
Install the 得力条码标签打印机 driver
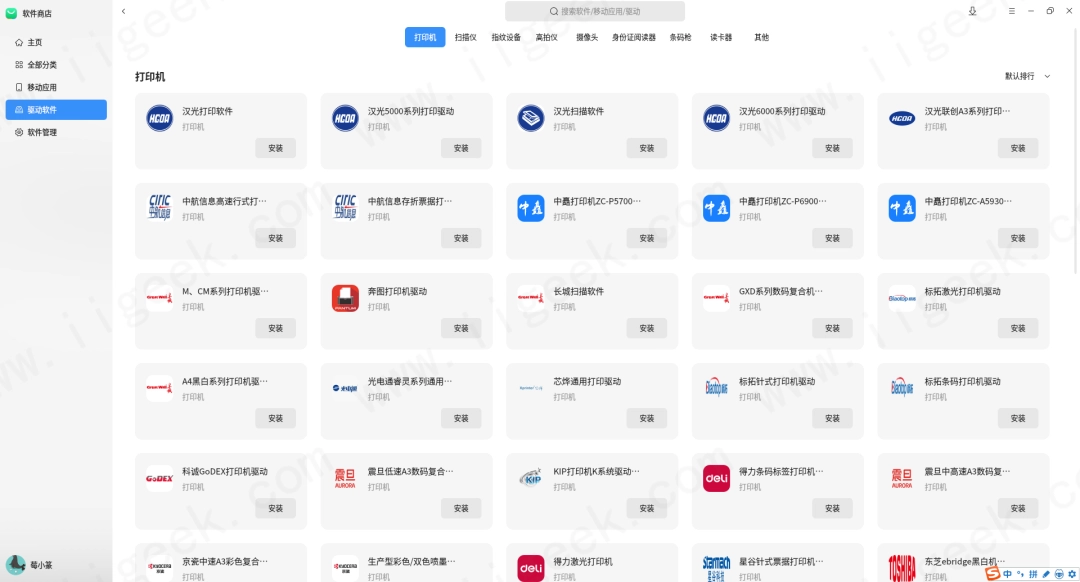(x=832, y=508)
